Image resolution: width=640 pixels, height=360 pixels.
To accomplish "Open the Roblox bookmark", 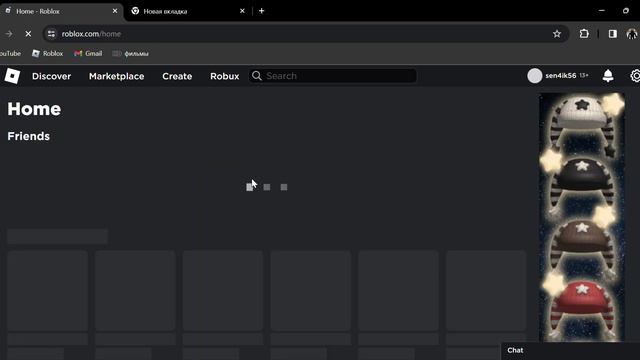I will coord(48,53).
